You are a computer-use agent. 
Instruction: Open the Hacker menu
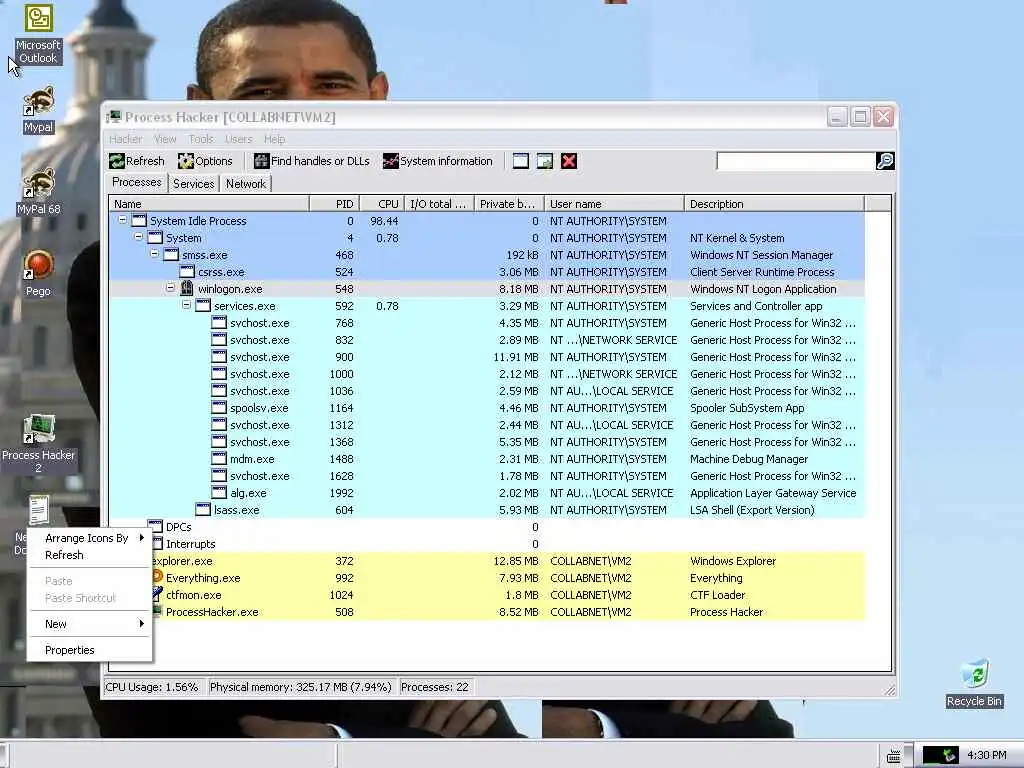point(125,139)
